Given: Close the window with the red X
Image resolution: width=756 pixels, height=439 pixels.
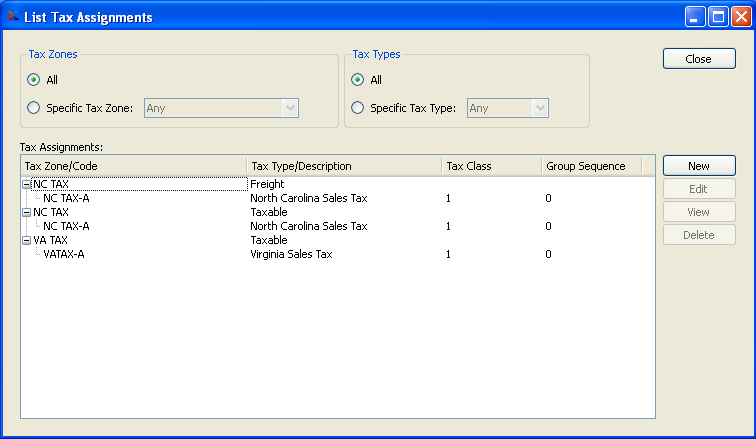Looking at the screenshot, I should (x=741, y=17).
